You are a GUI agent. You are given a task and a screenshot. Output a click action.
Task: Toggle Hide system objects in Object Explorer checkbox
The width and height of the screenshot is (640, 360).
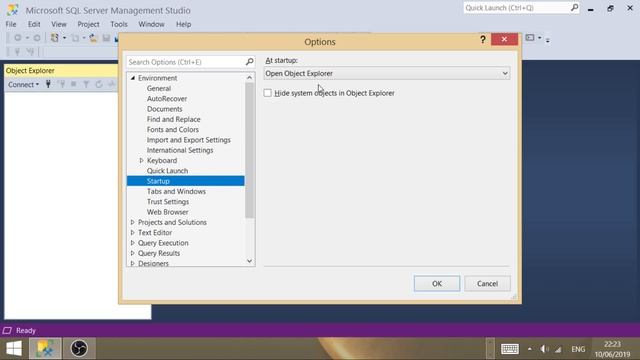268,93
